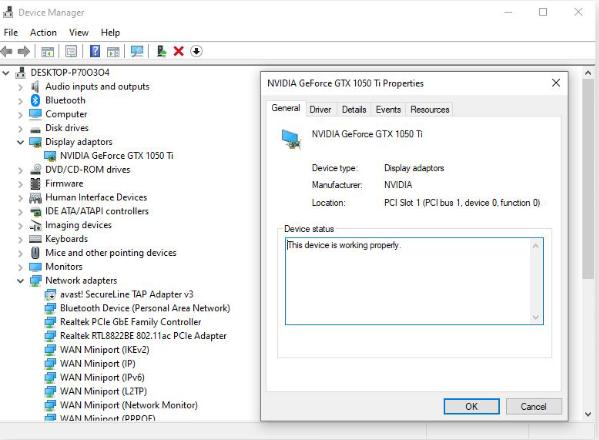Select WAN Miniport (Network Monitor)

129,405
